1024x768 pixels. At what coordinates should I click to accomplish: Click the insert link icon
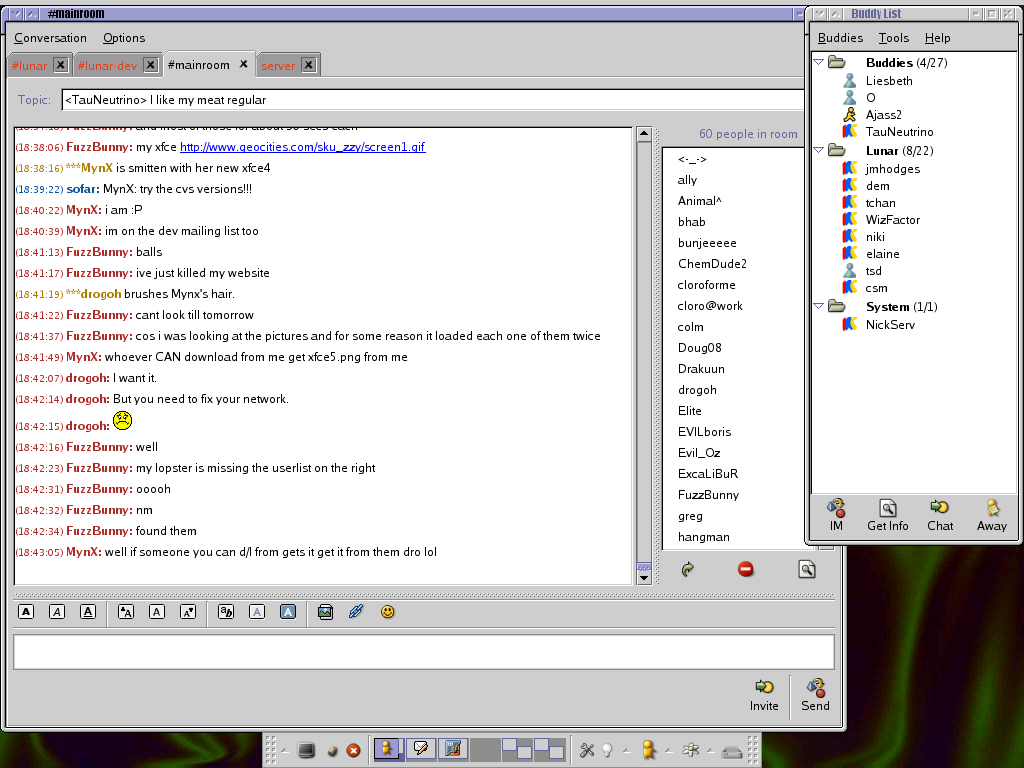pos(356,612)
